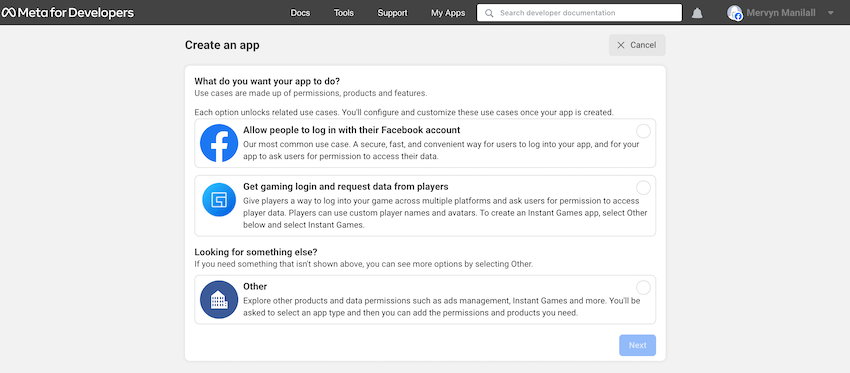Click the Mervyn Manilall profile avatar

735,13
